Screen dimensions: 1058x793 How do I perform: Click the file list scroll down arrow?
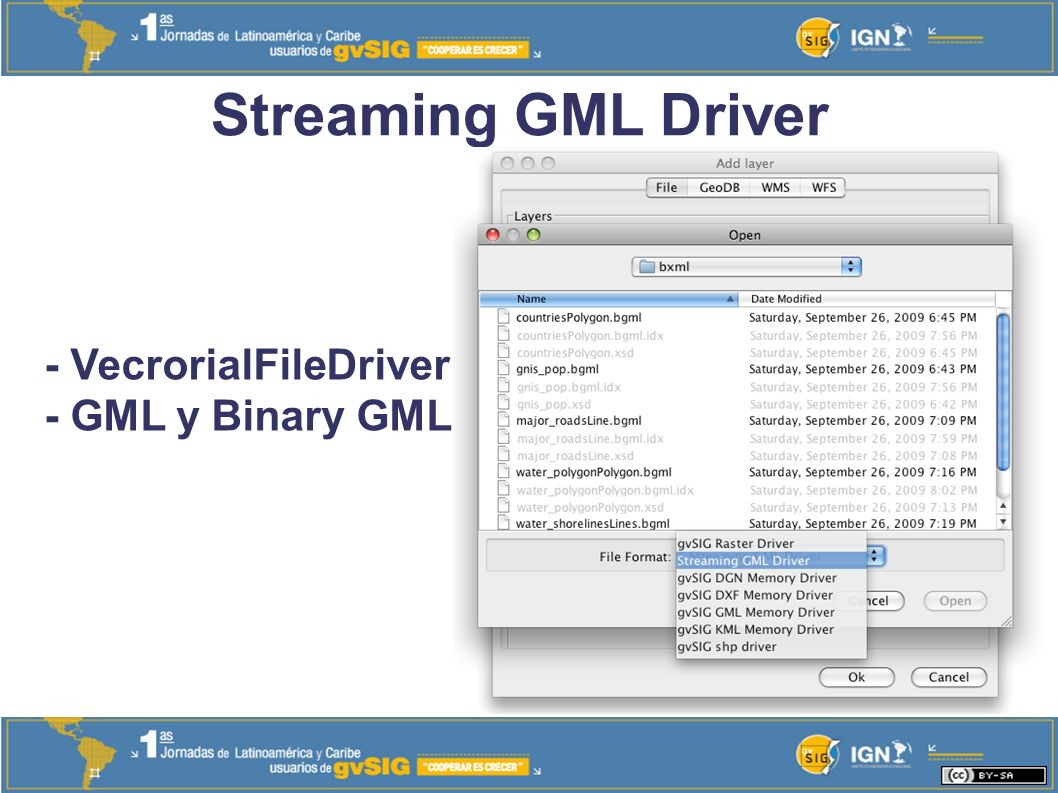1003,522
